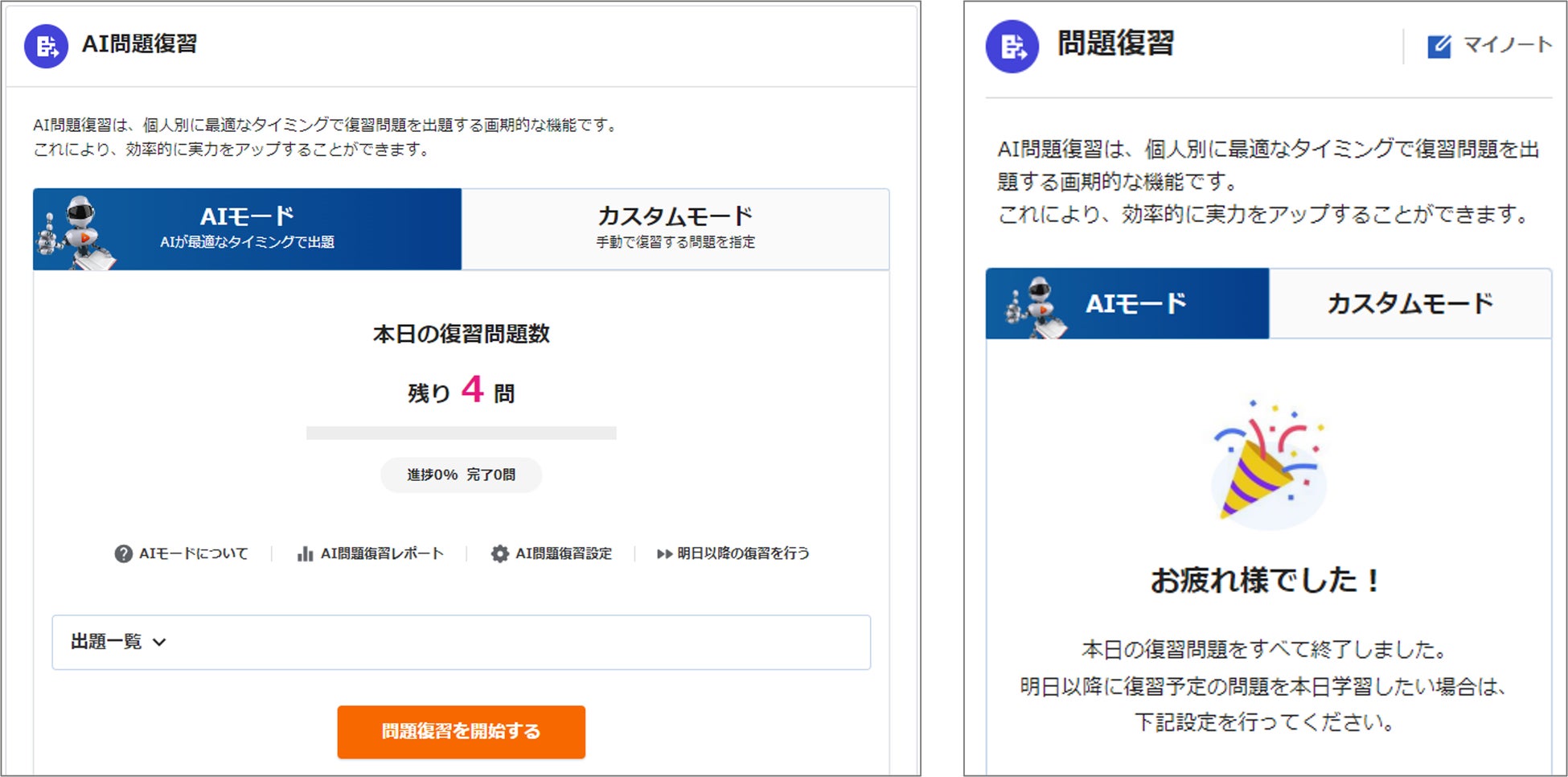The height and width of the screenshot is (777, 1568).
Task: Switch to カスタムモード tab in left panel
Action: point(675,229)
